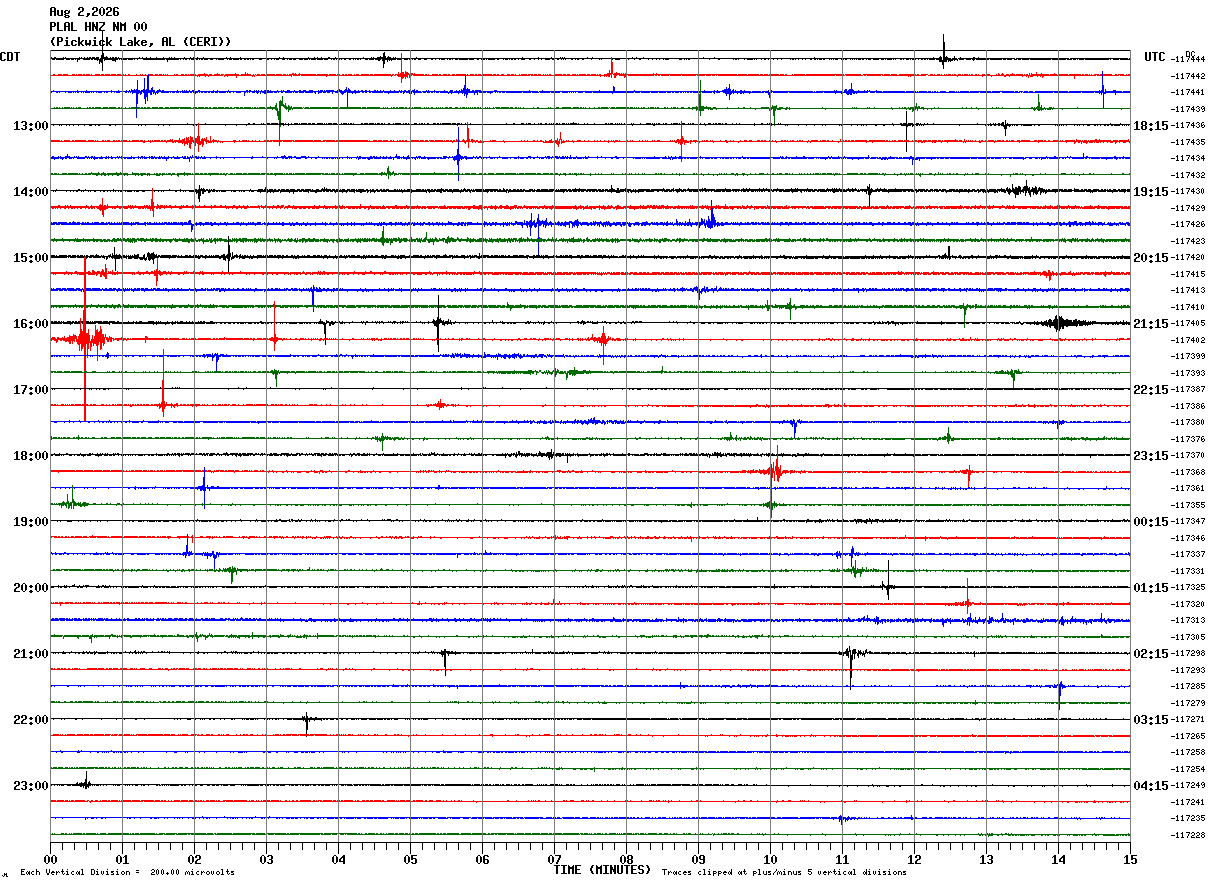Click the UTC timezone label

pos(1155,57)
